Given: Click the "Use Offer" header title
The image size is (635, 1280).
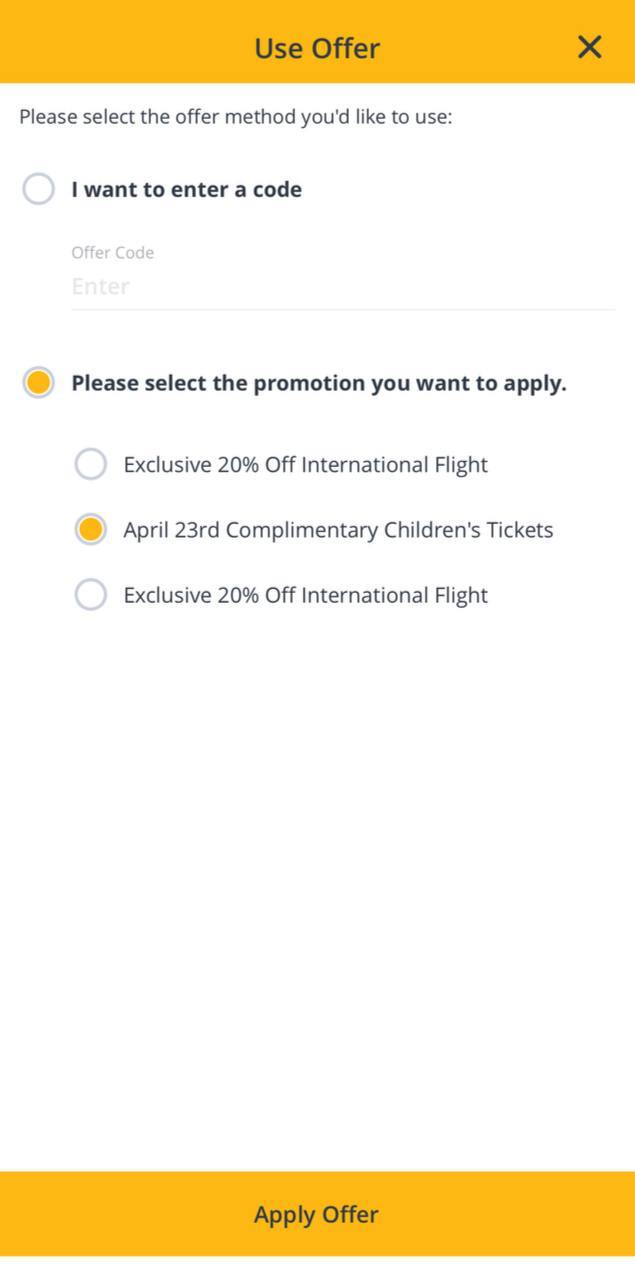Looking at the screenshot, I should (317, 48).
